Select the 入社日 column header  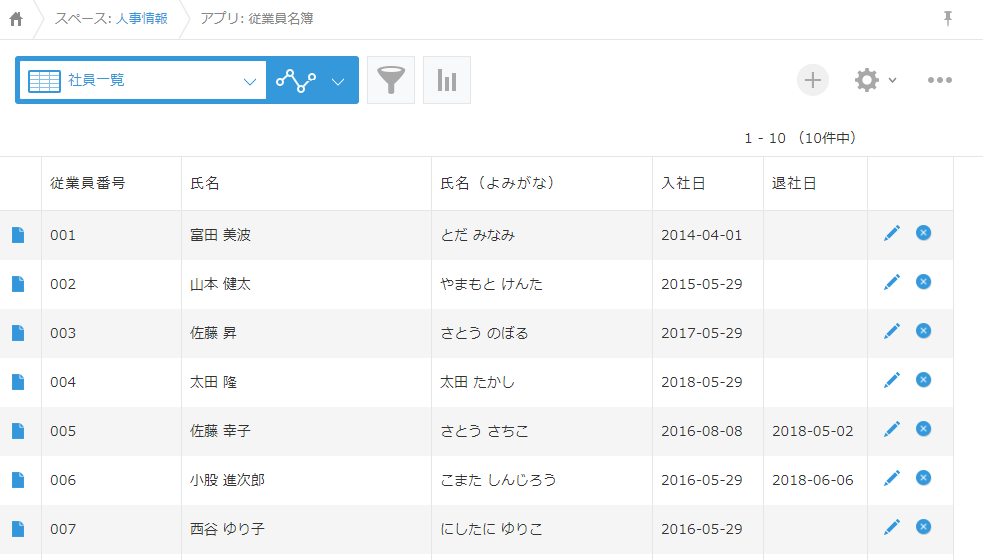pyautogui.click(x=683, y=183)
